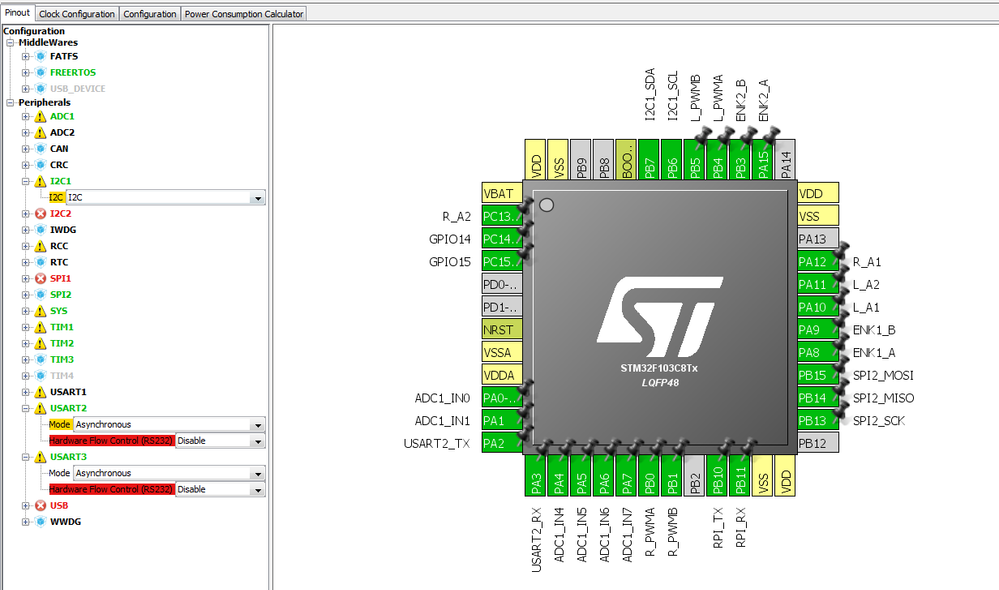Click the blue icon next to IWDG
Image resolution: width=999 pixels, height=590 pixels.
tap(40, 230)
